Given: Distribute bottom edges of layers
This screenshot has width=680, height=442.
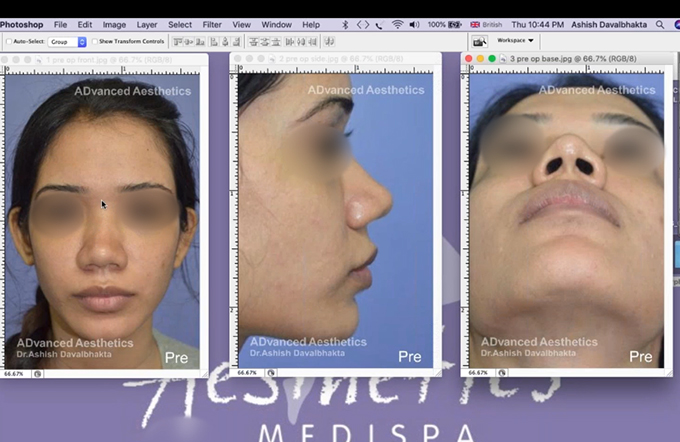Looking at the screenshot, I should coord(276,42).
